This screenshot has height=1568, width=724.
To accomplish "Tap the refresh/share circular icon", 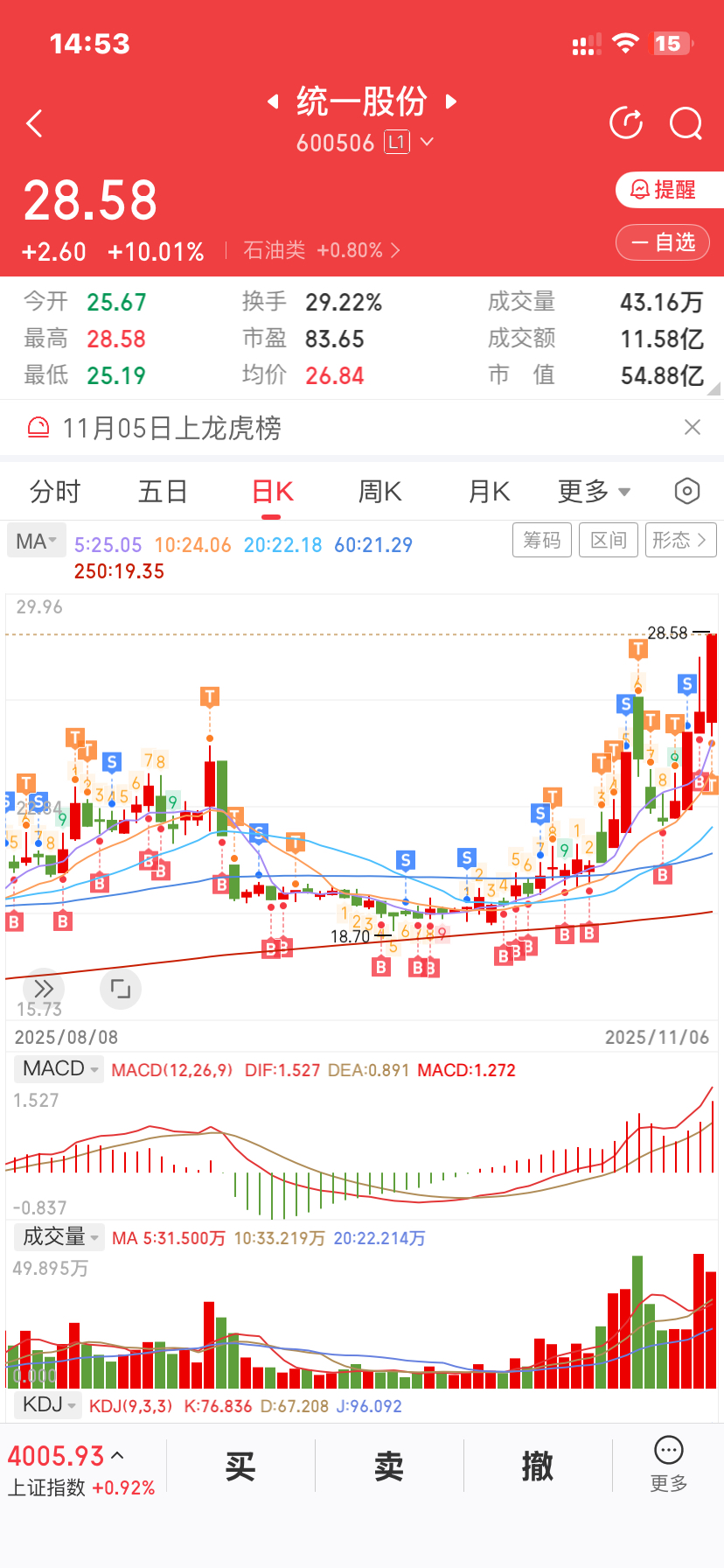I will pyautogui.click(x=626, y=123).
